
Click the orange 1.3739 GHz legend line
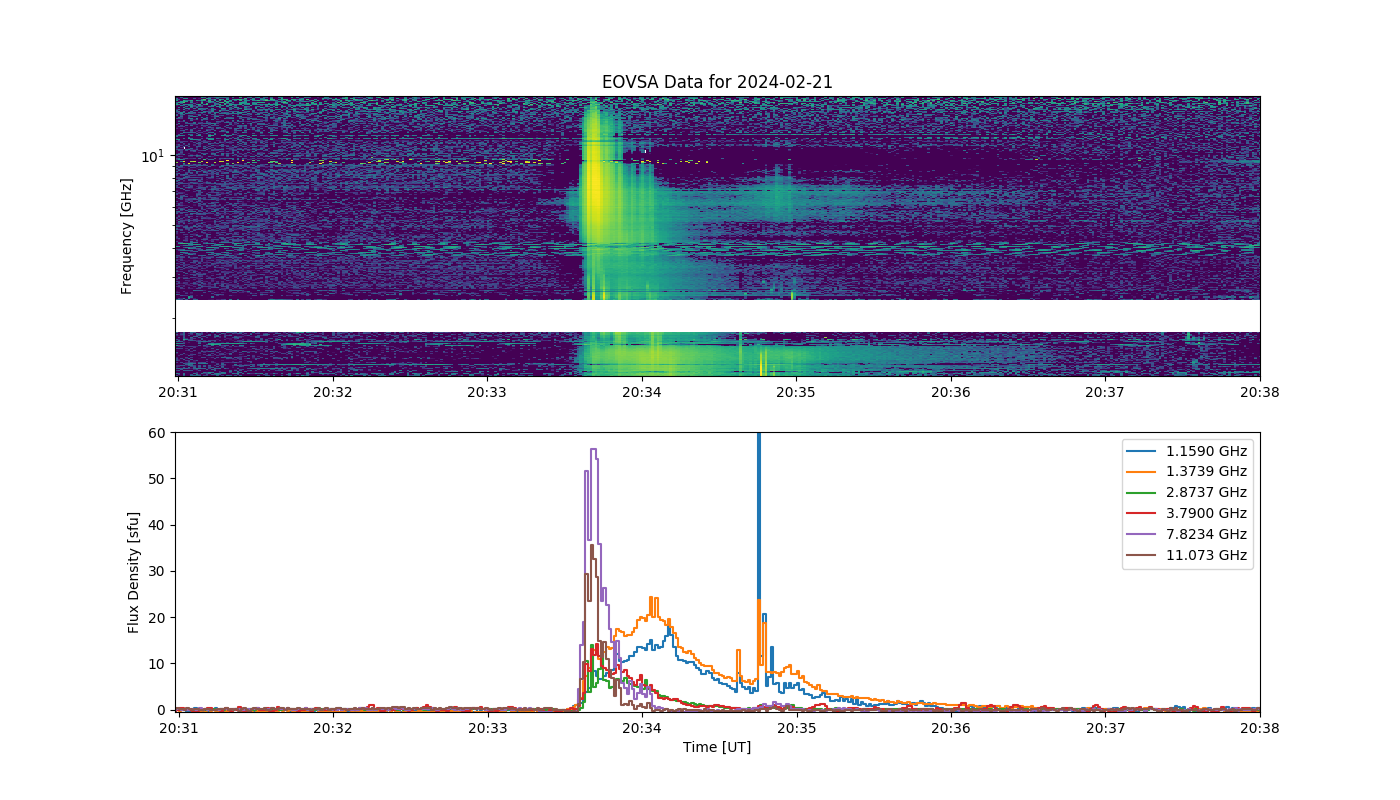1142,472
